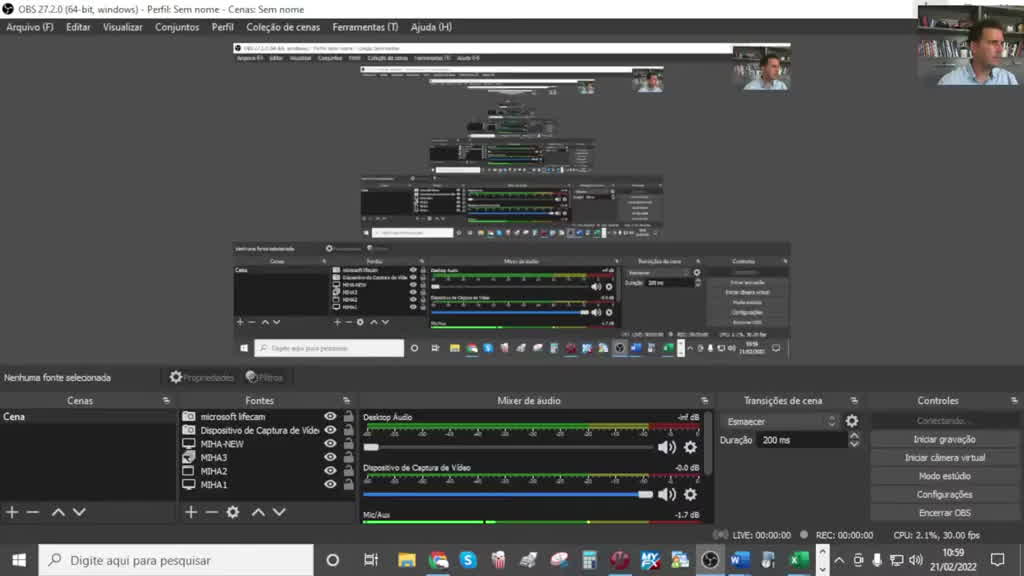1024x576 pixels.
Task: Hide the microsoft lifecam source
Action: pyautogui.click(x=330, y=417)
